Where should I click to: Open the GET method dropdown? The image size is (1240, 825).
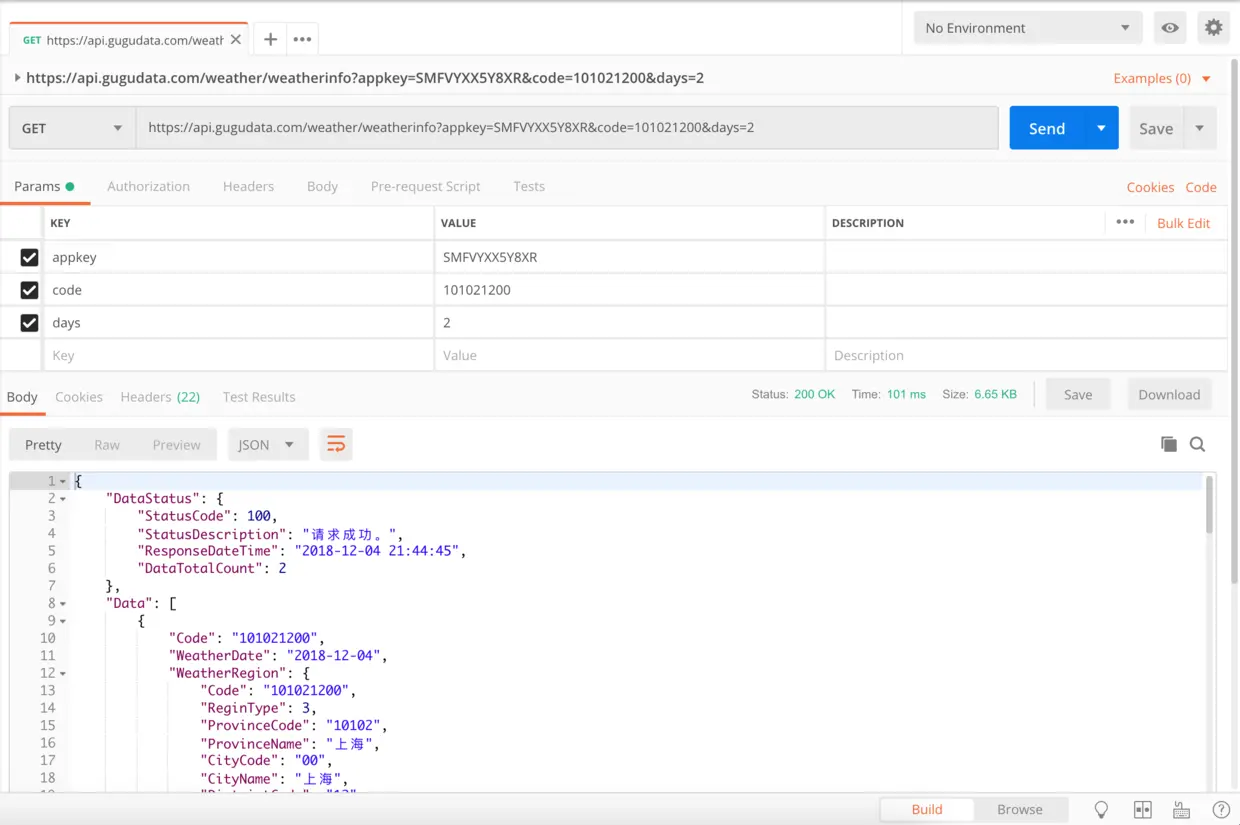click(x=72, y=128)
